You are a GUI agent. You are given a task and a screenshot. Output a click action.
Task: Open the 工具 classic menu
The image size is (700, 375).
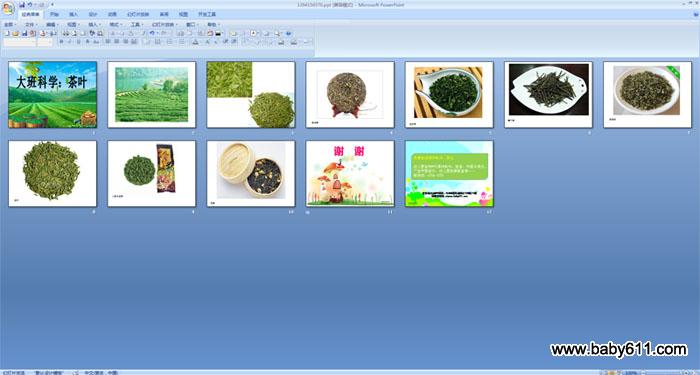[137, 25]
